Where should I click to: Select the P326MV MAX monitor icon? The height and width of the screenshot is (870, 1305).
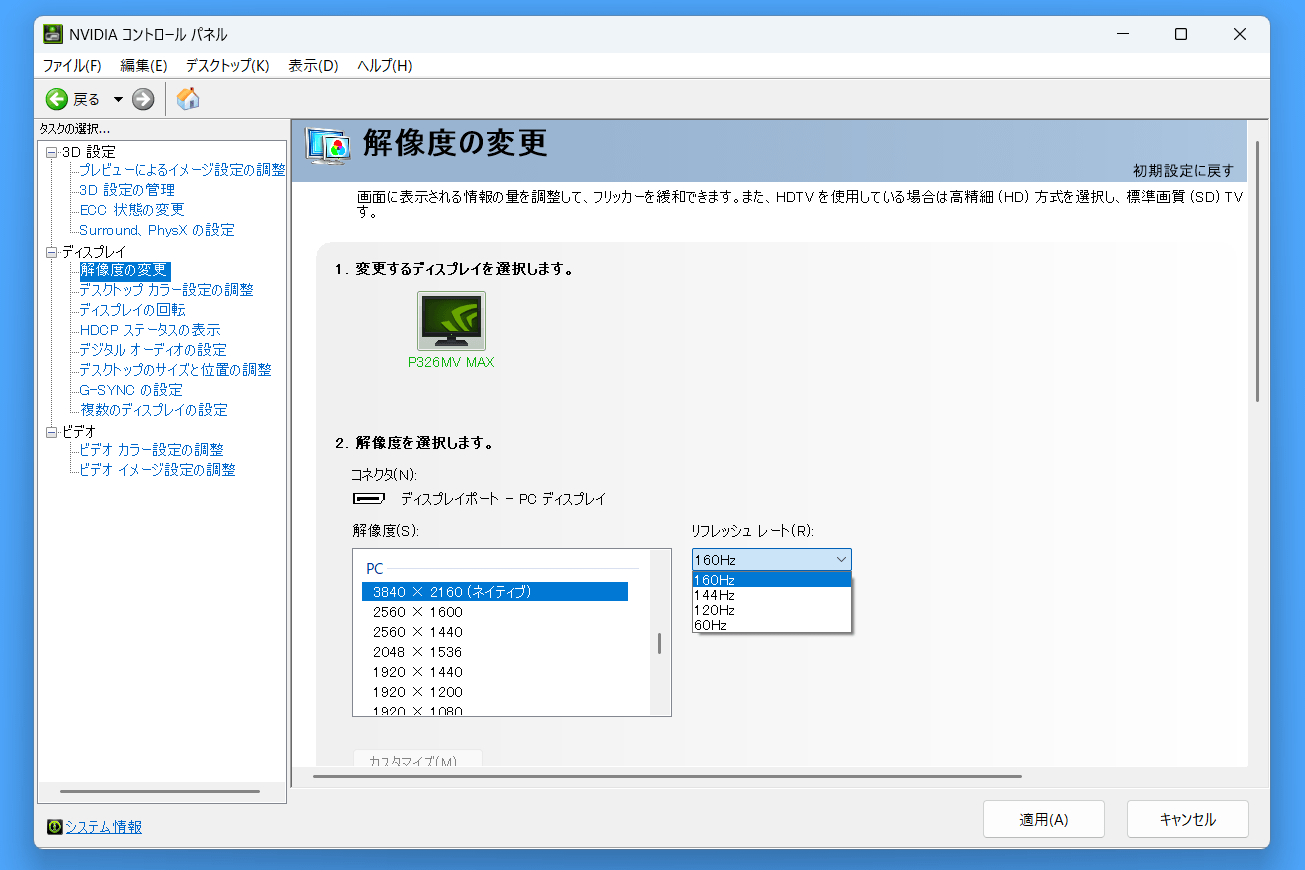[x=451, y=321]
